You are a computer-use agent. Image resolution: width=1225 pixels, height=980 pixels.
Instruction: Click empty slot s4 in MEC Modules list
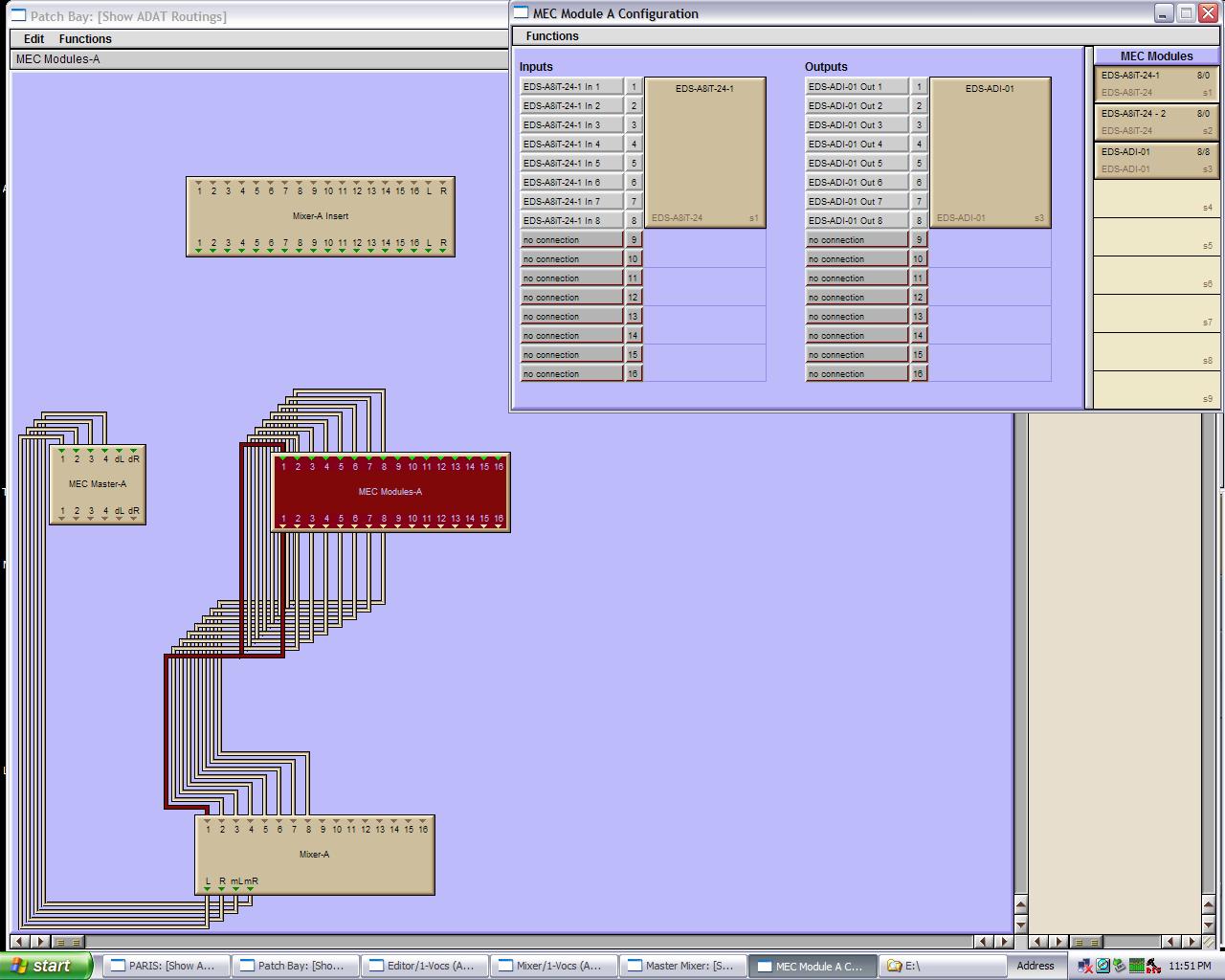pos(1156,198)
